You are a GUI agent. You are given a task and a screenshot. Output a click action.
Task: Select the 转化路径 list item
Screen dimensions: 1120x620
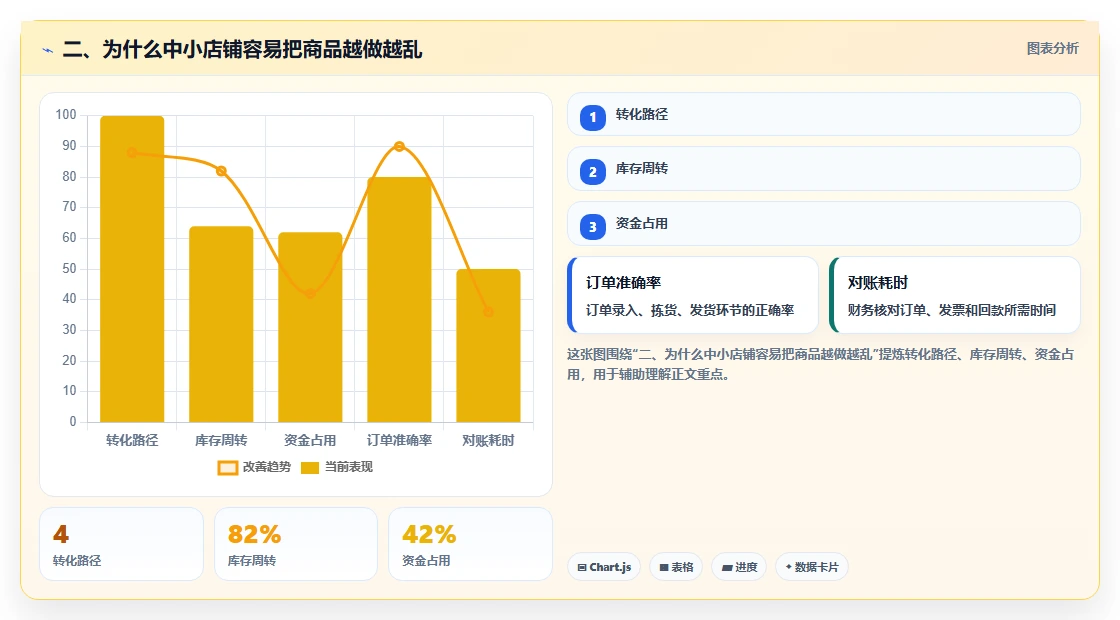click(824, 114)
